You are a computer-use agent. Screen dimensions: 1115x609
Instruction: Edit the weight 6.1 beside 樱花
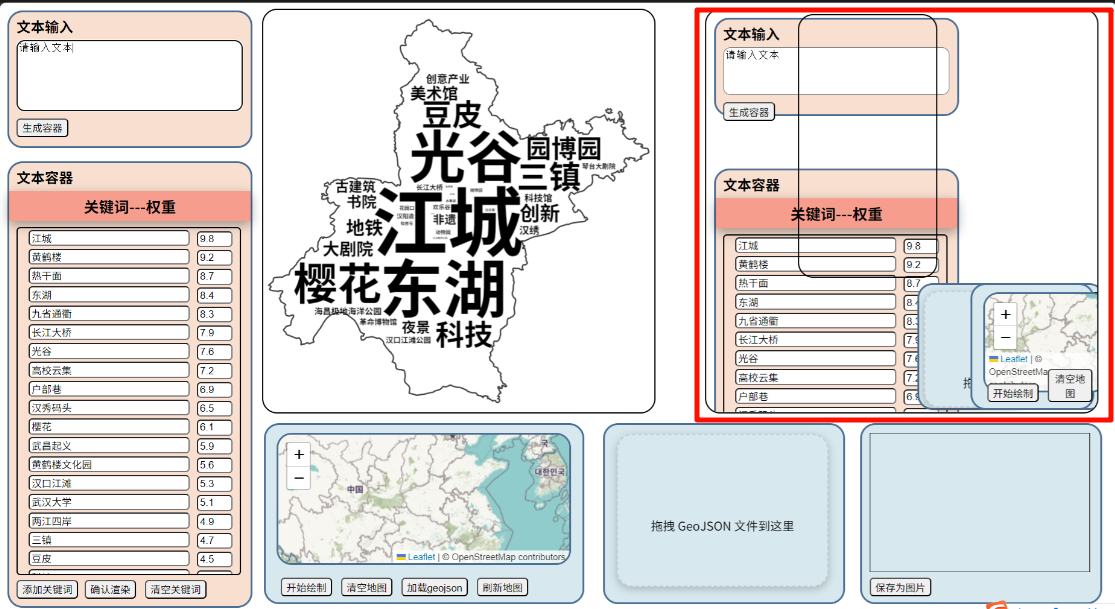[x=215, y=427]
